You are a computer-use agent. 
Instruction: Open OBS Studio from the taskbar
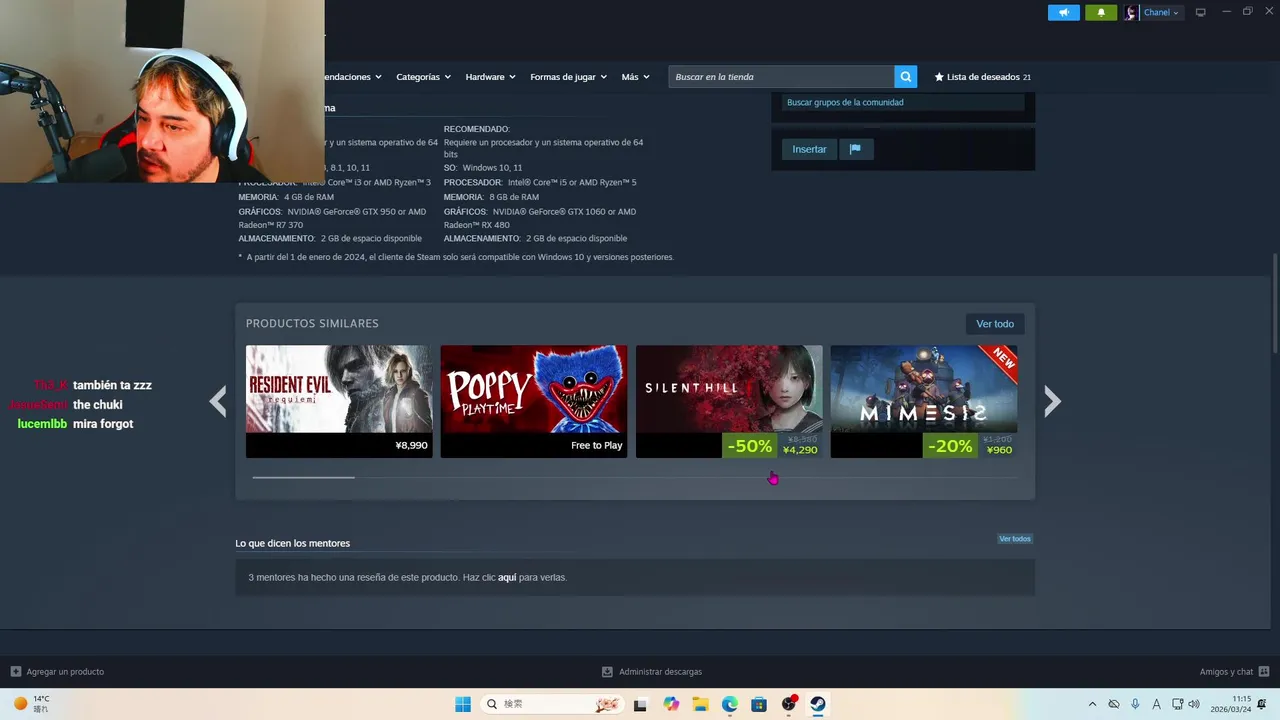(789, 704)
